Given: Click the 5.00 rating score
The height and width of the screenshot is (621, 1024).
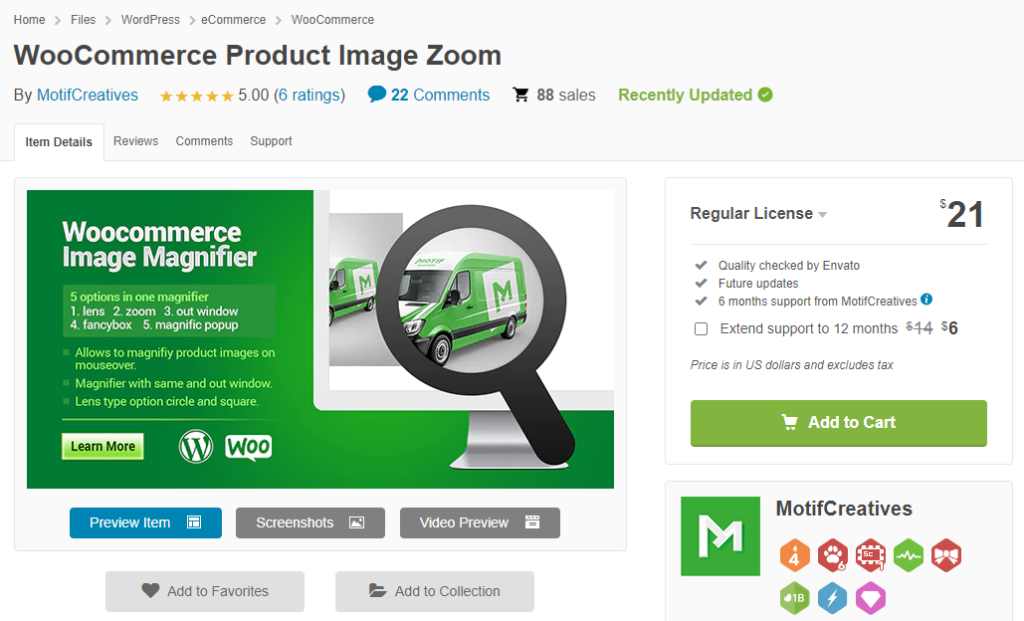Looking at the screenshot, I should point(253,95).
